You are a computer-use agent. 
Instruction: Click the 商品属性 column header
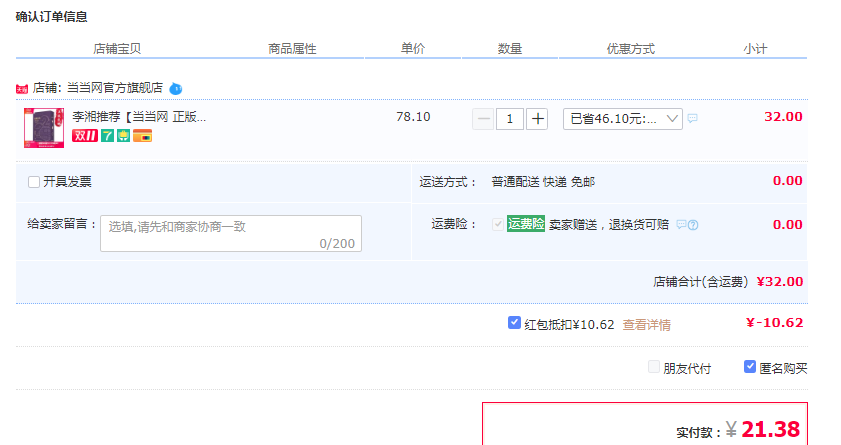pyautogui.click(x=292, y=49)
